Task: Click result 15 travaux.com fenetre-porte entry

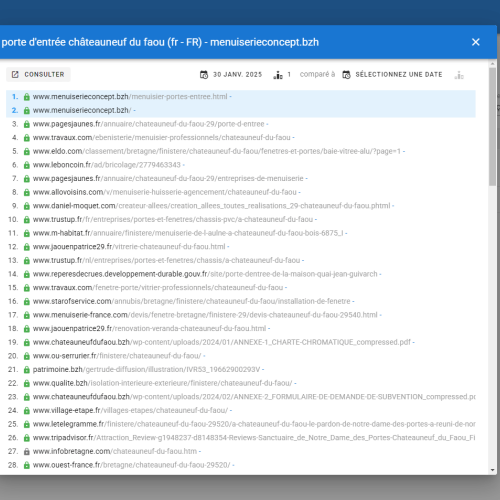Action: click(158, 288)
